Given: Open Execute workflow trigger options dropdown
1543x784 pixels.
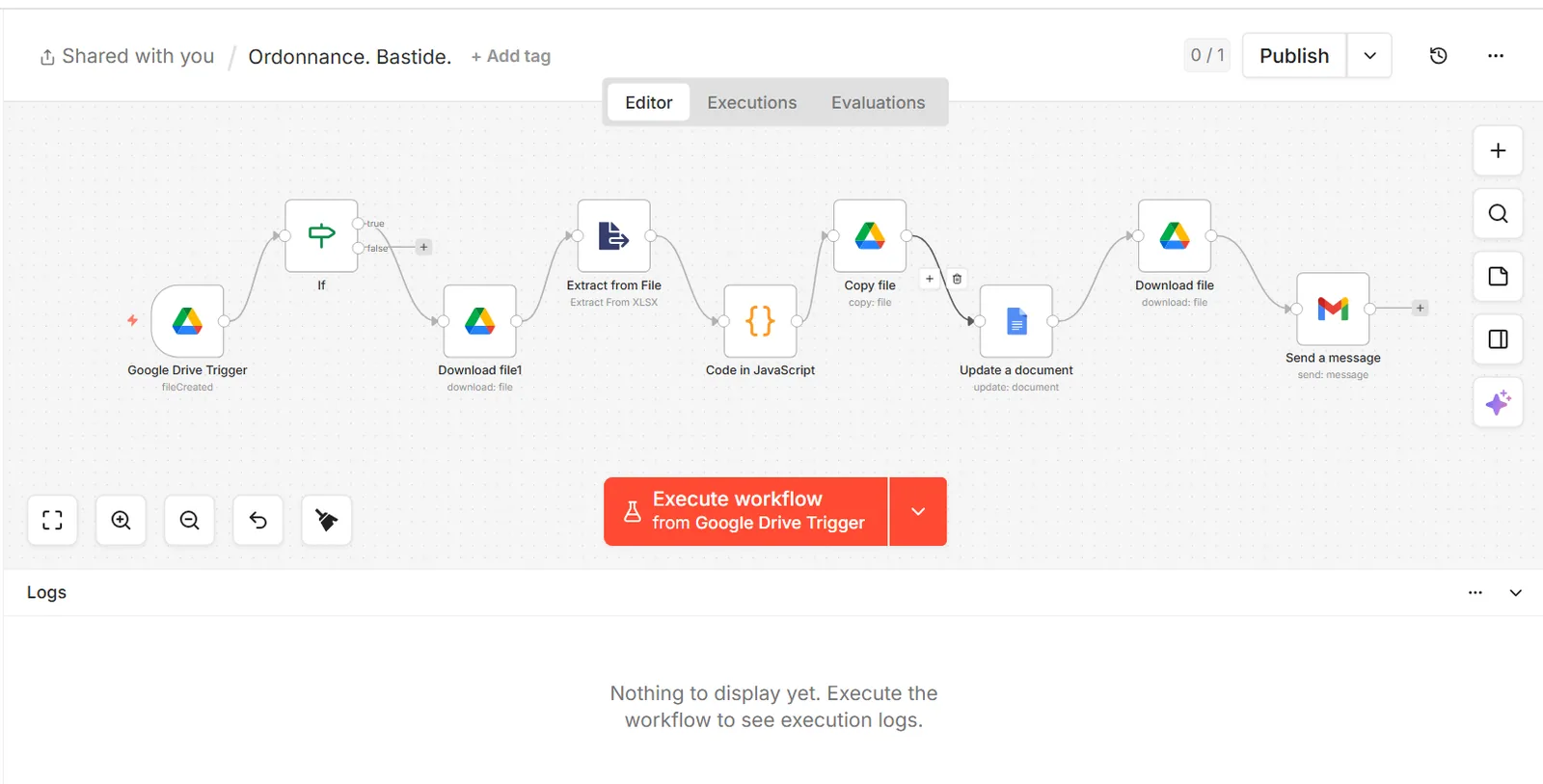Looking at the screenshot, I should (918, 511).
